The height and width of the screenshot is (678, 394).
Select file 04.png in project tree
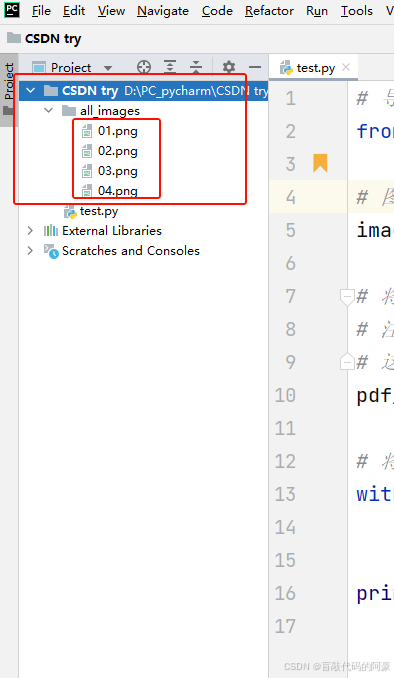[118, 190]
